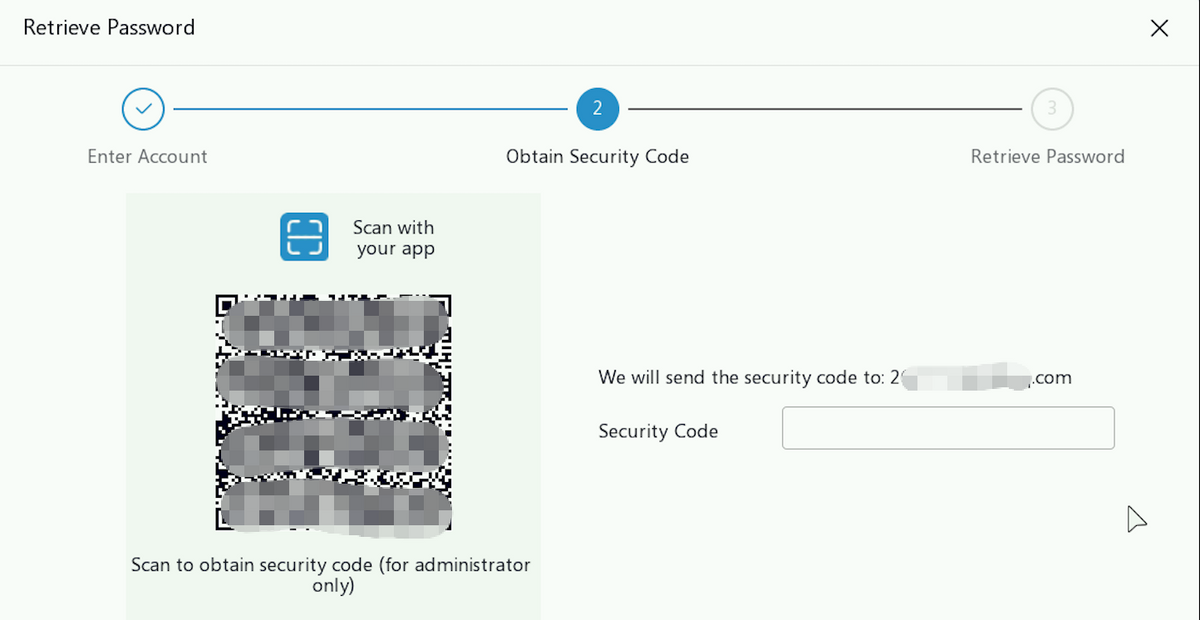Click the Scan with your app text

coord(395,238)
